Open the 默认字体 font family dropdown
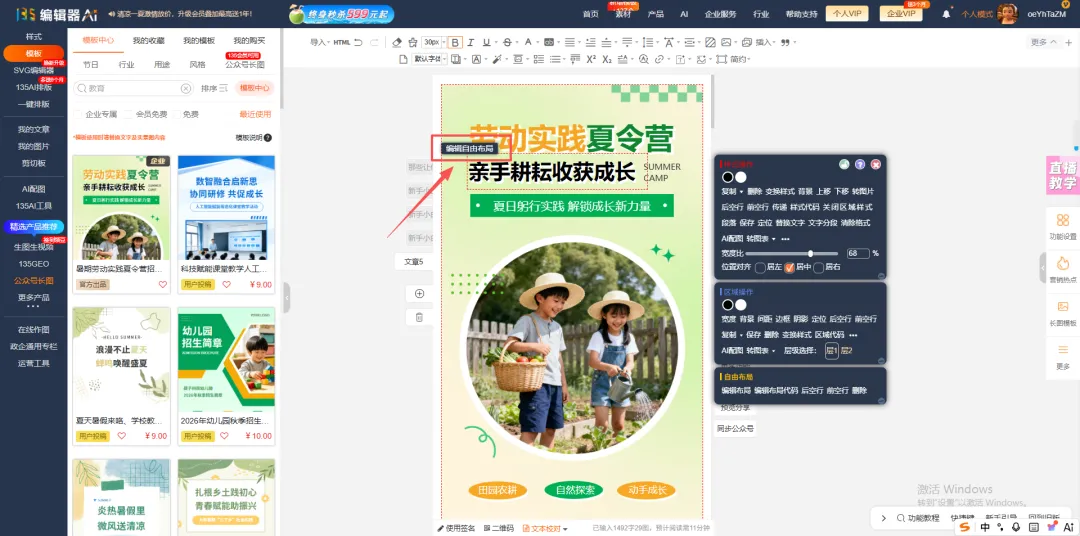1080x536 pixels. [430, 59]
